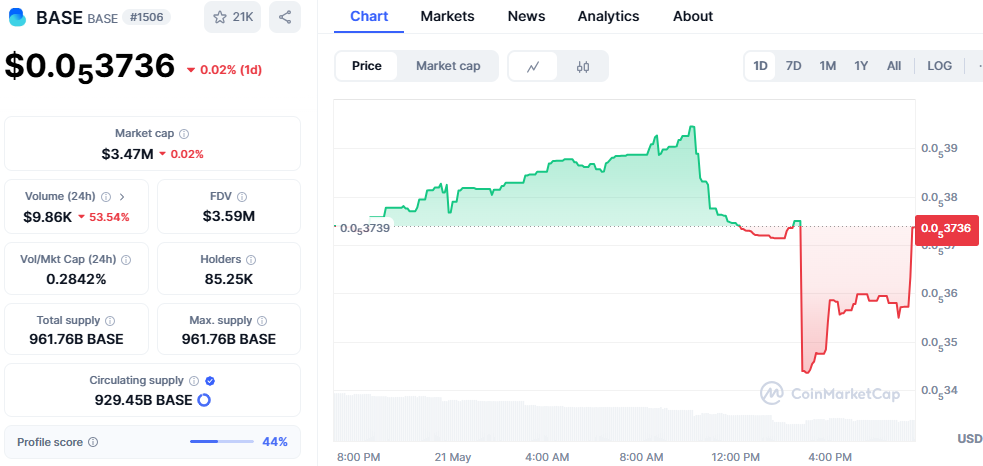The width and height of the screenshot is (983, 466).
Task: Set chart range to All
Action: (894, 66)
